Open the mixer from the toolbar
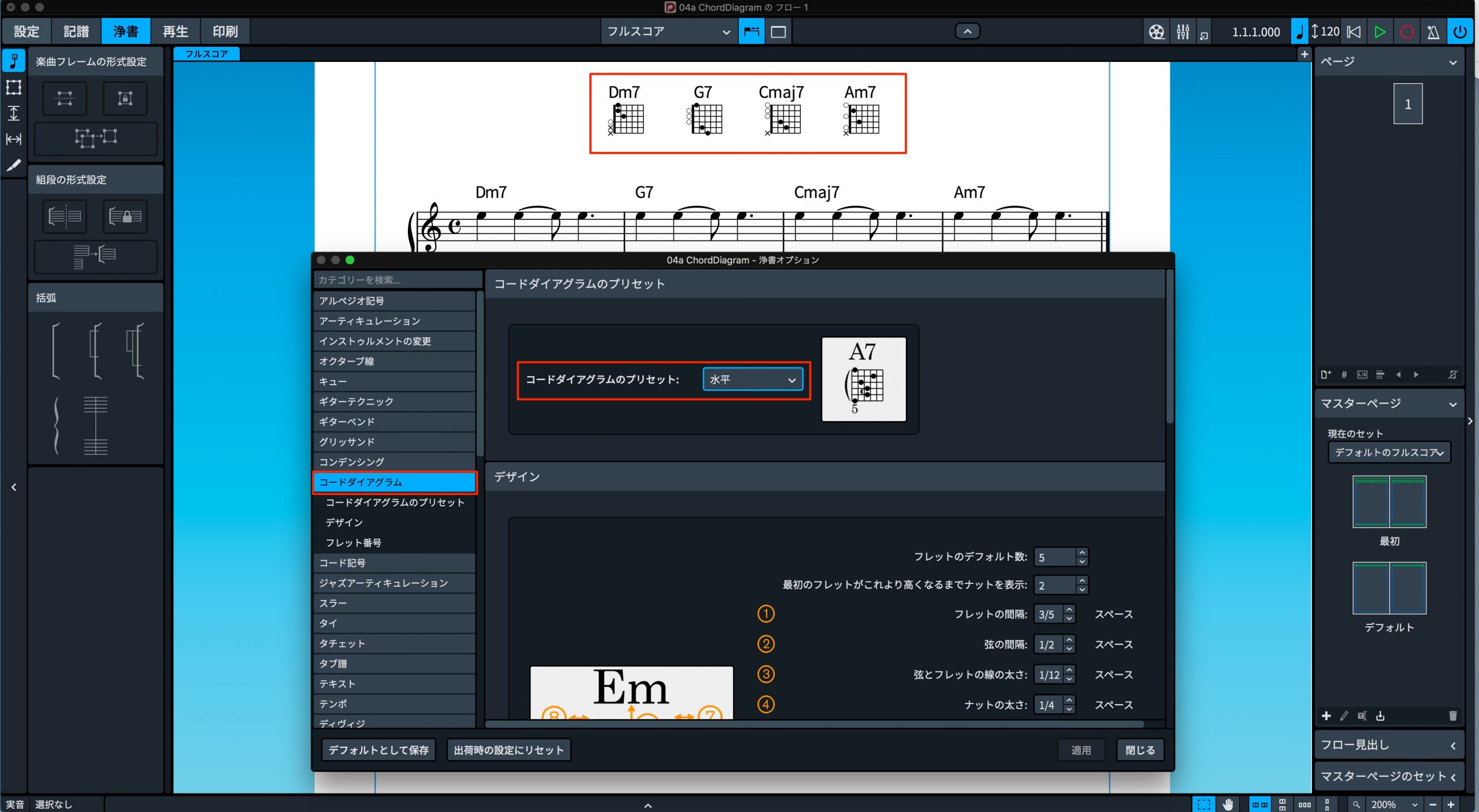This screenshot has height=812, width=1479. [x=1183, y=32]
